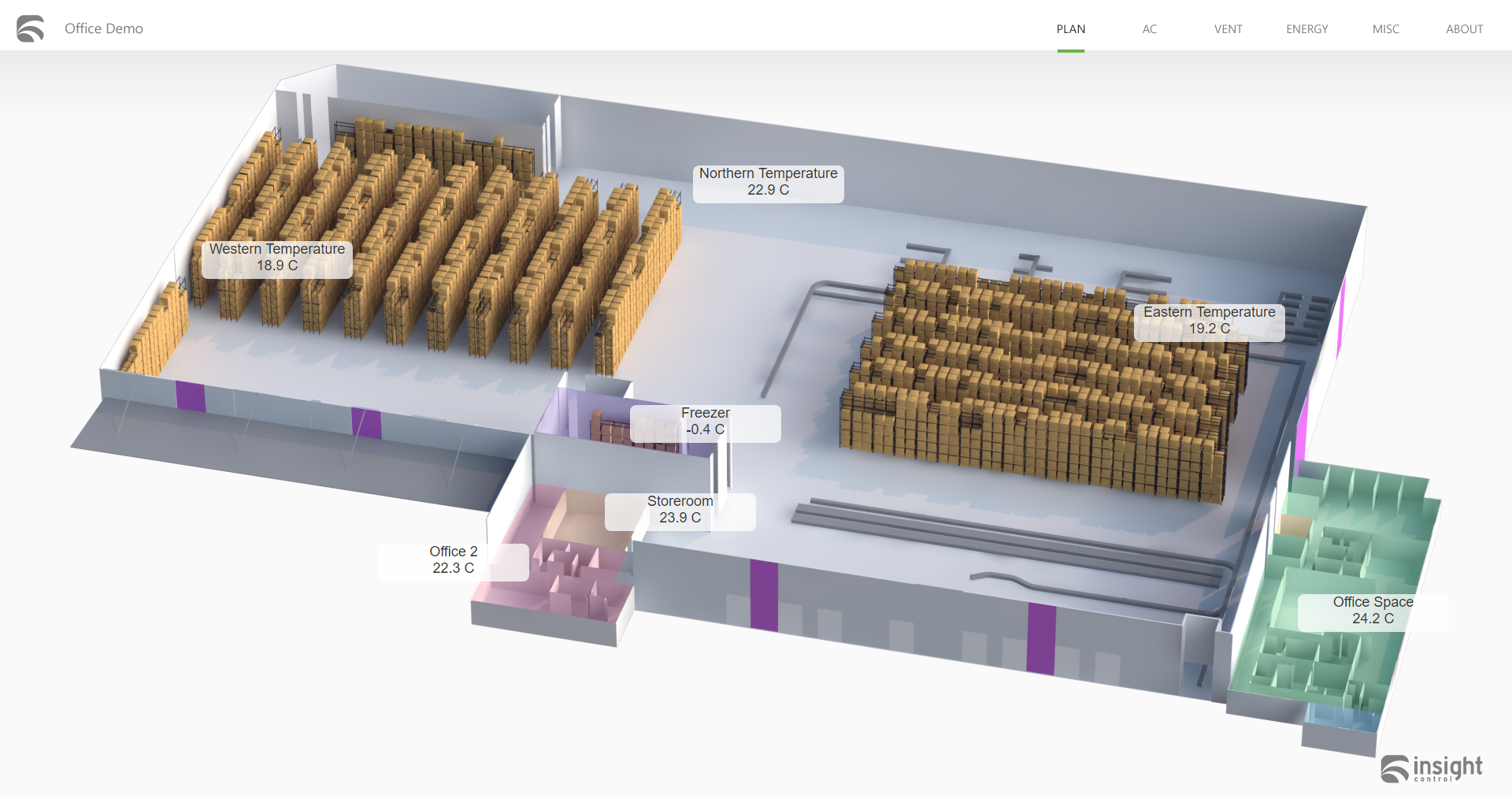Switch to the AC tab

coord(1149,28)
